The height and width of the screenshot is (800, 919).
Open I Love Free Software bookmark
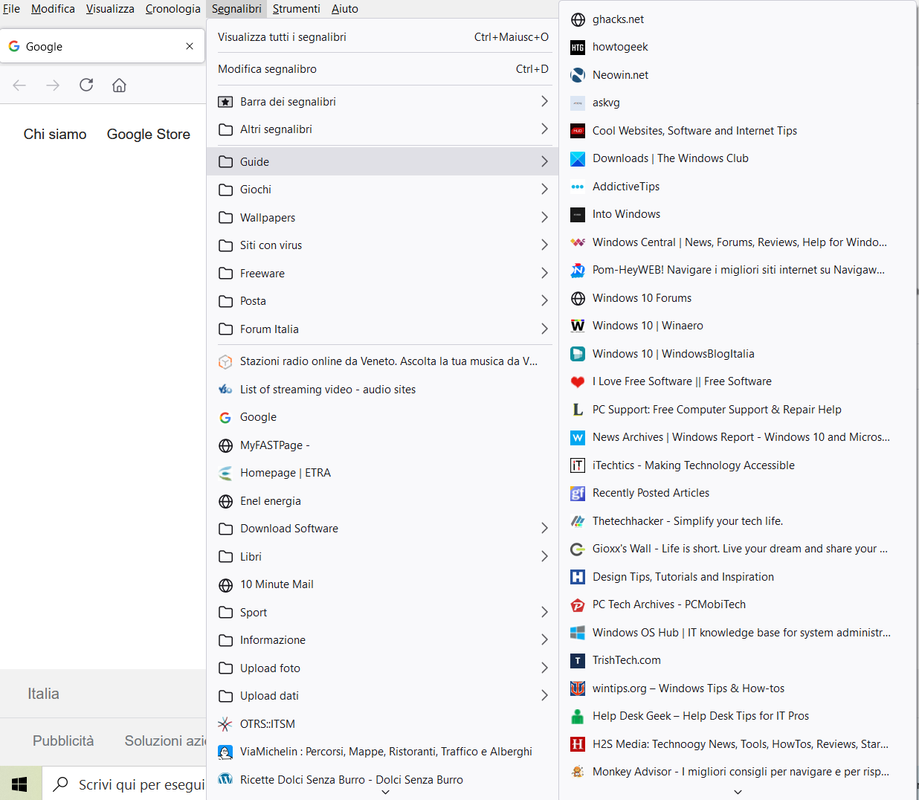pyautogui.click(x=736, y=382)
